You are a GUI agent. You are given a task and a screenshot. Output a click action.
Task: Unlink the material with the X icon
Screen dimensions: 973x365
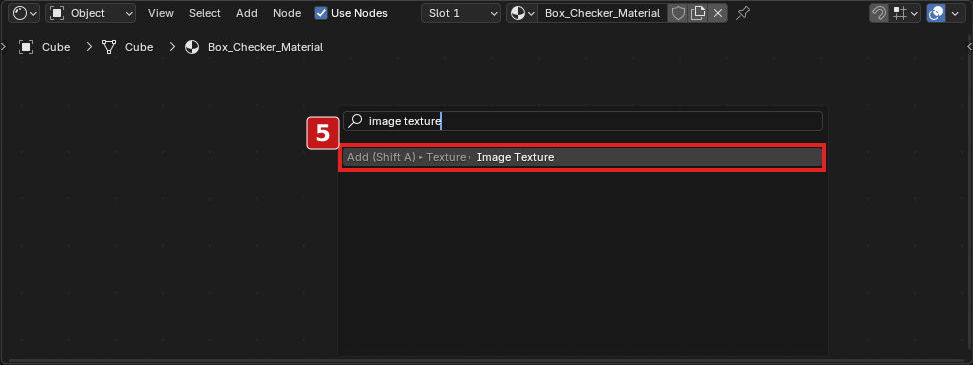click(x=718, y=13)
